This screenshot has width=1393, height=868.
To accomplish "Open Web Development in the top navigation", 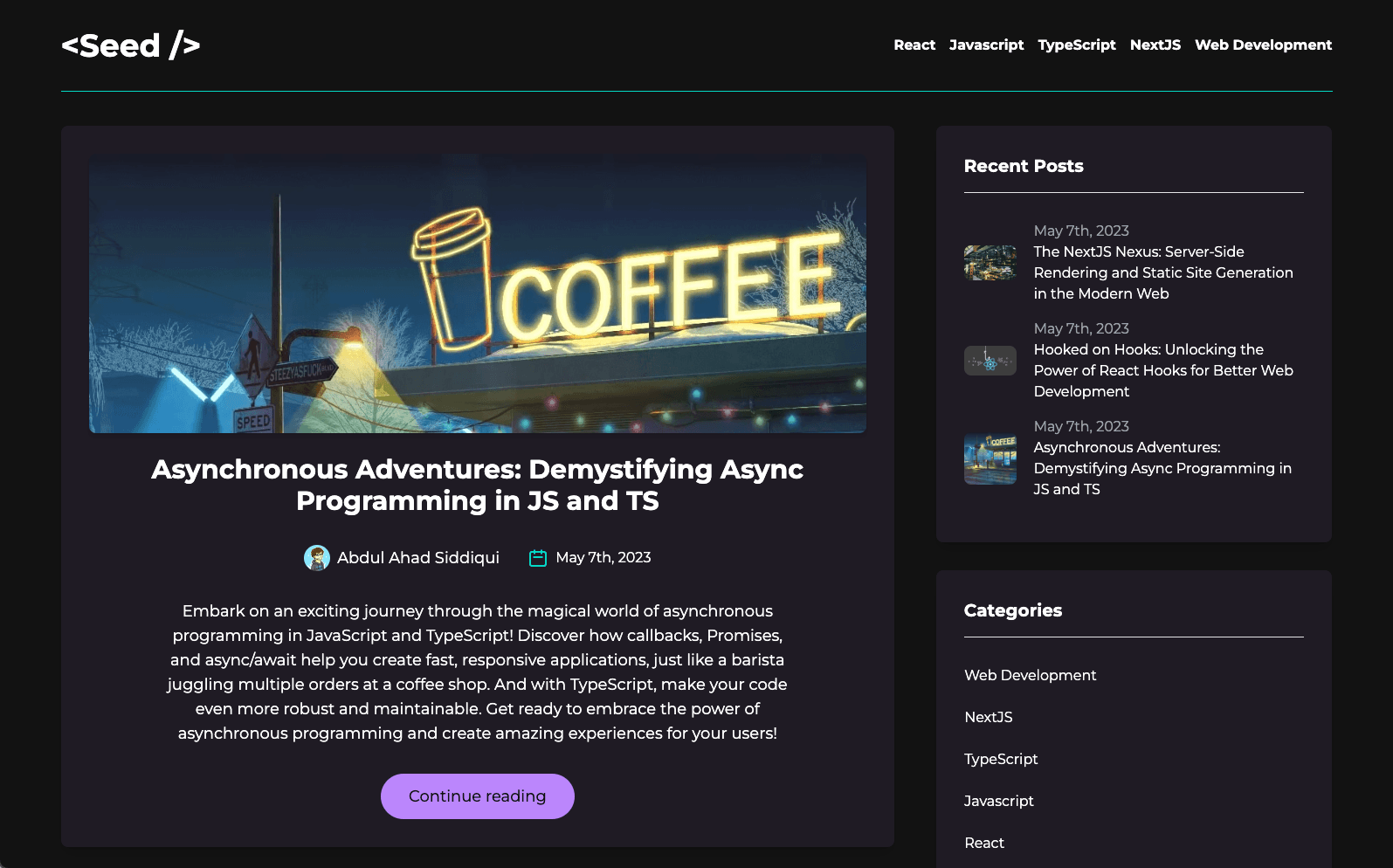I will (x=1263, y=45).
